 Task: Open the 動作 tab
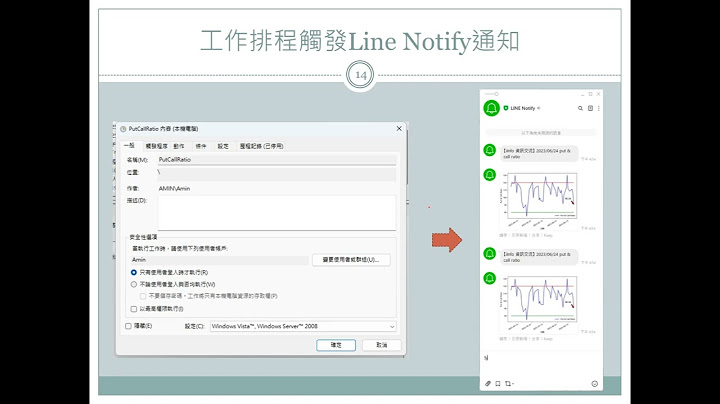click(x=179, y=146)
